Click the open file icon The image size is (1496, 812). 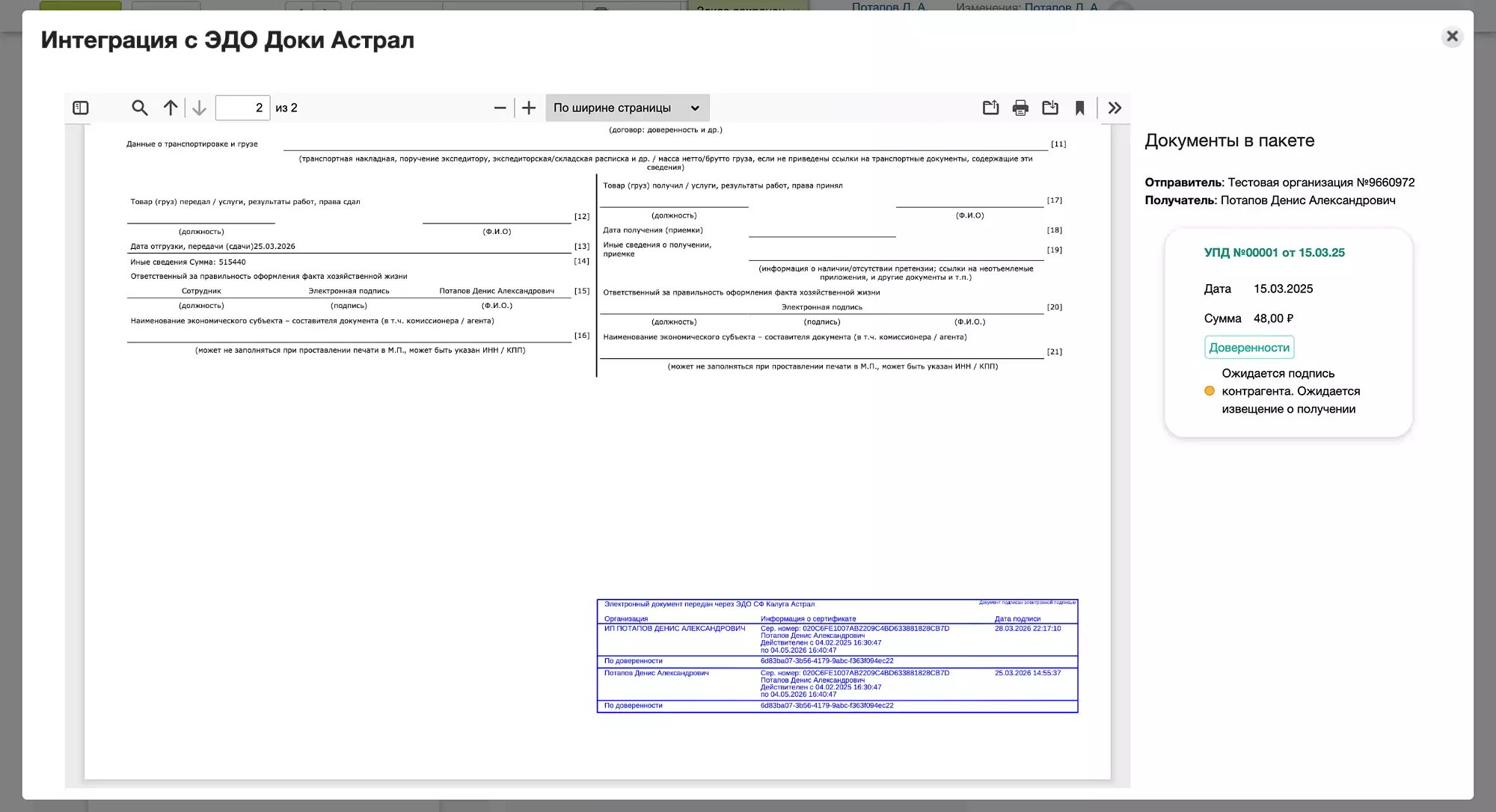click(x=990, y=108)
